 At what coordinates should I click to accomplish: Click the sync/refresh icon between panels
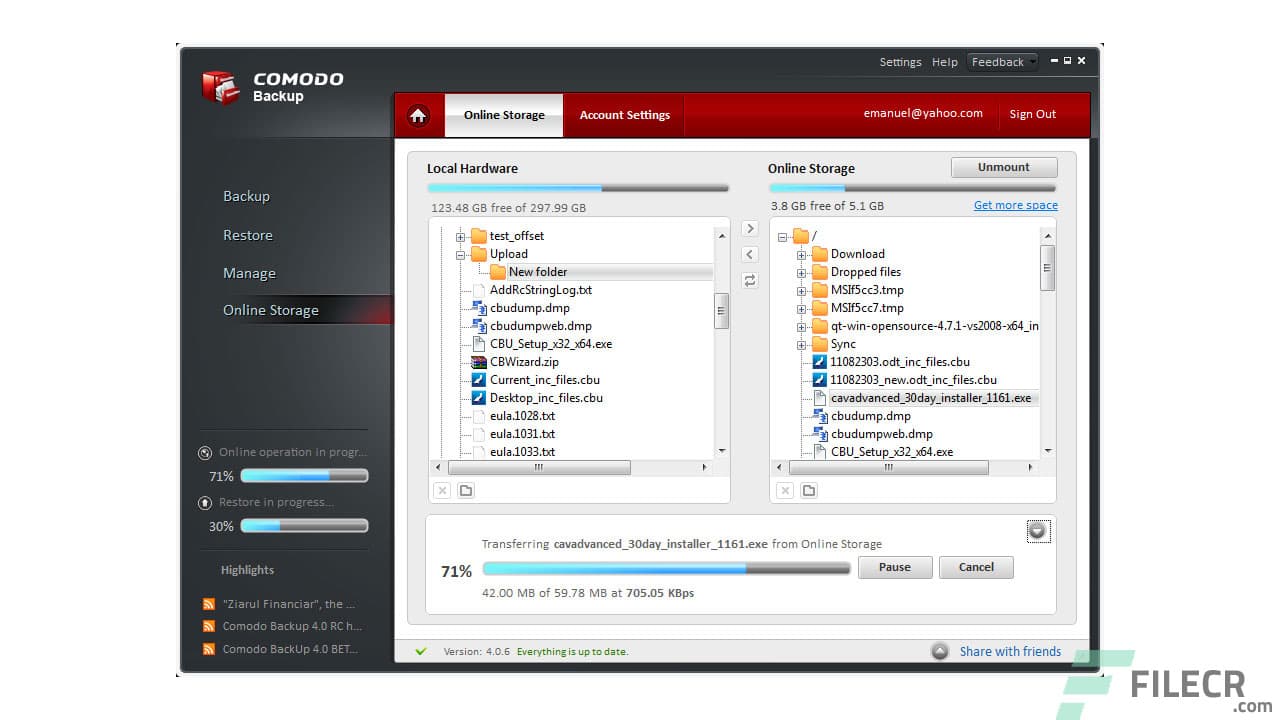750,280
